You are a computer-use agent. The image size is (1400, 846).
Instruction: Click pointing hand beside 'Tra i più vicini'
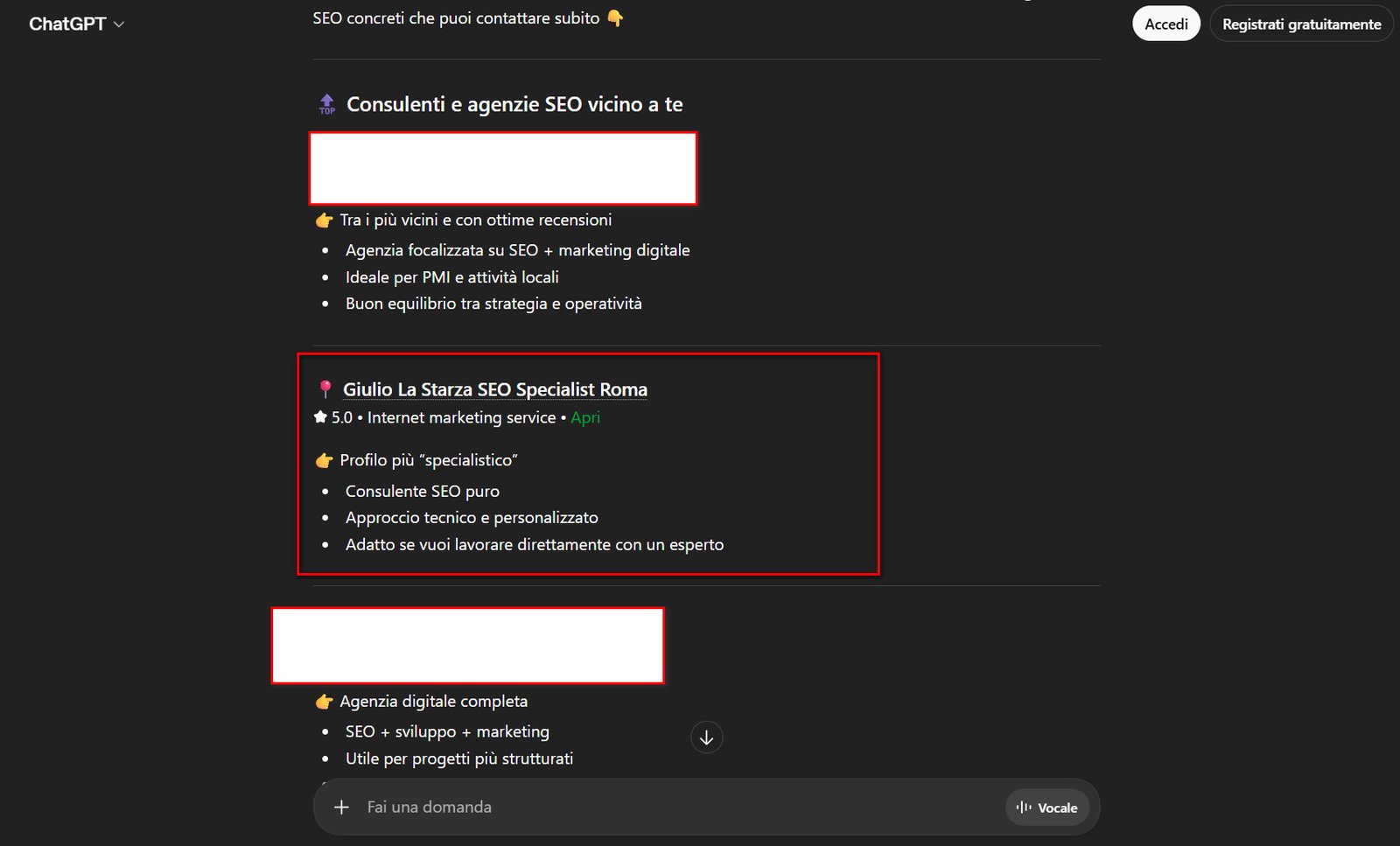pos(325,220)
